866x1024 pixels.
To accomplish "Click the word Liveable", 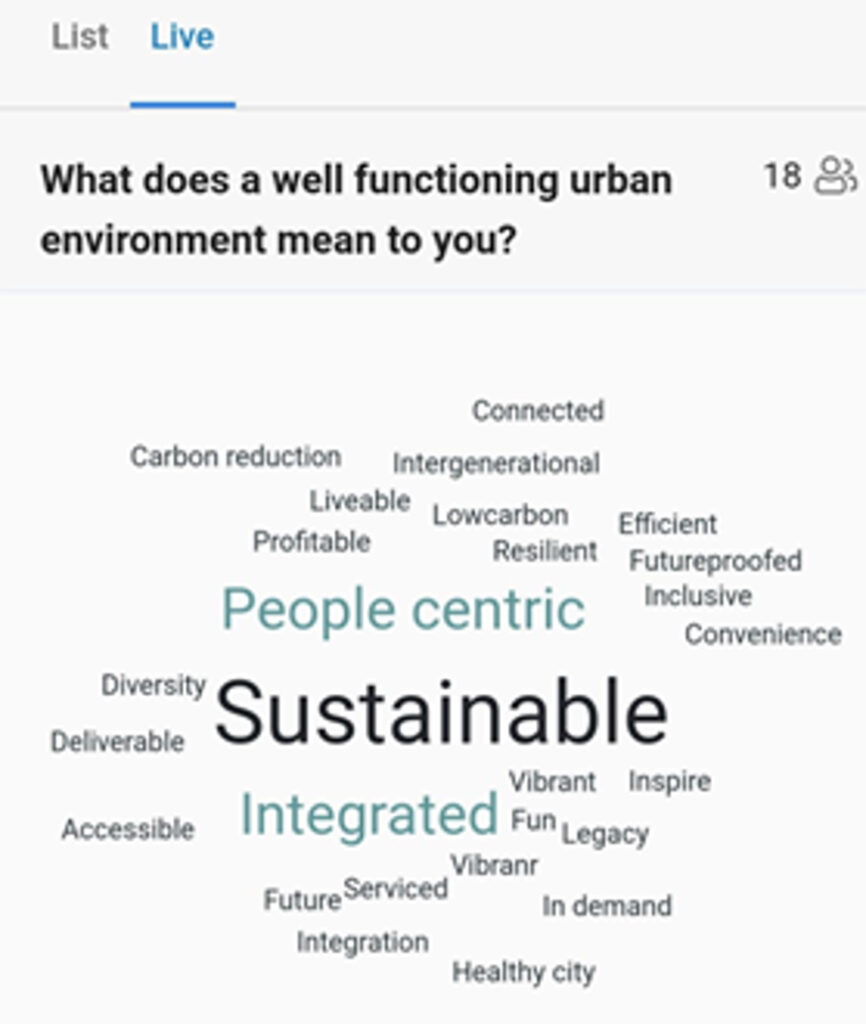I will click(x=360, y=501).
